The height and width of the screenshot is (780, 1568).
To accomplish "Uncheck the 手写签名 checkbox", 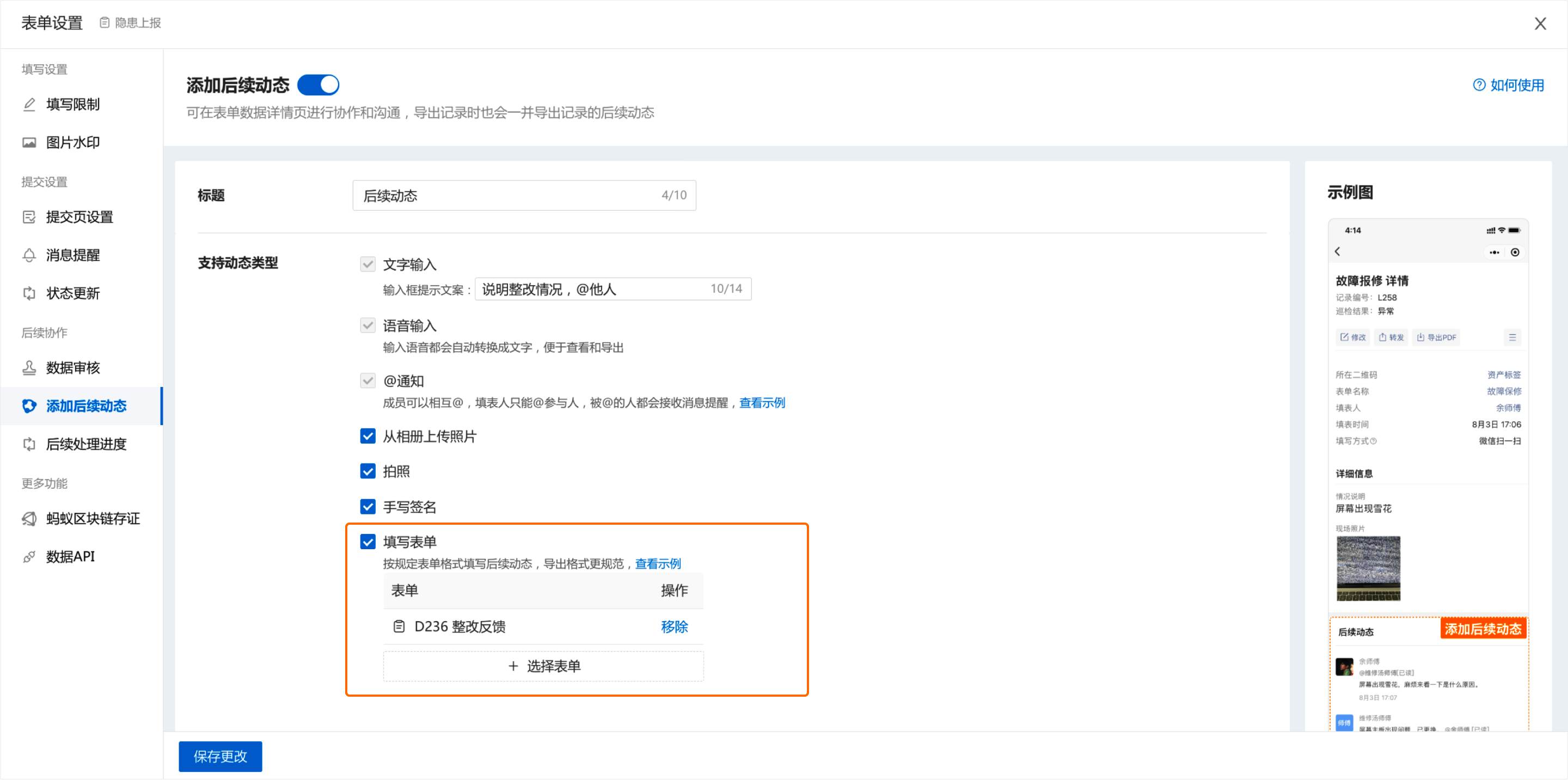I will 367,506.
